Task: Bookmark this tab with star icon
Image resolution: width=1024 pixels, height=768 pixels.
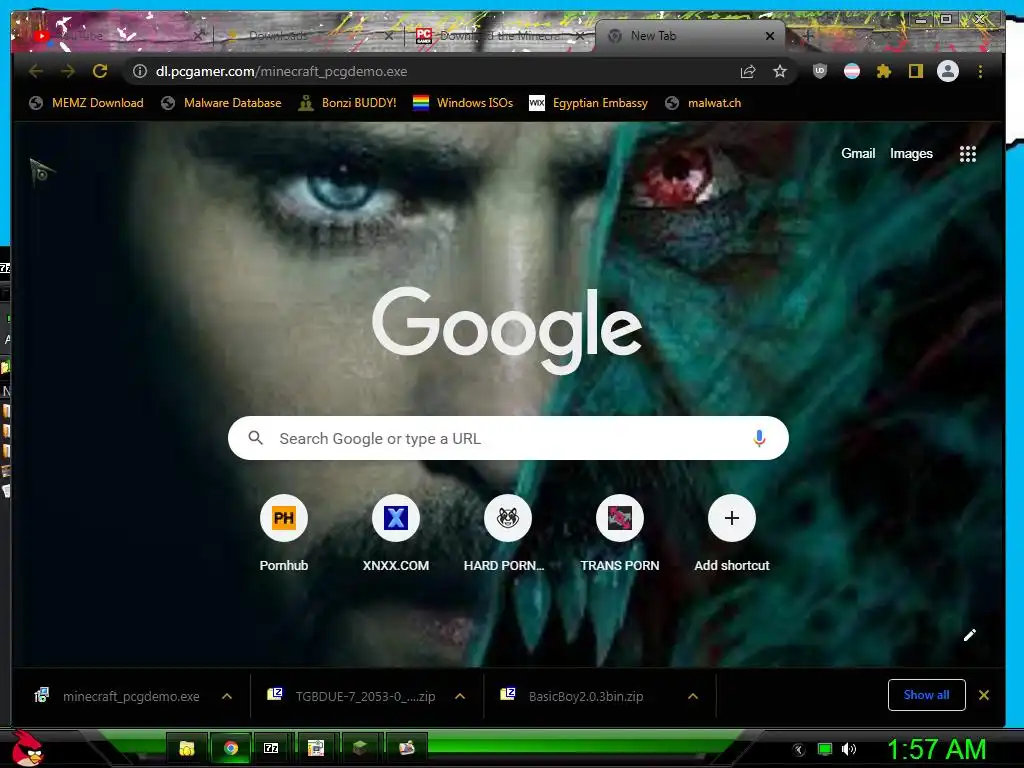Action: (x=780, y=71)
